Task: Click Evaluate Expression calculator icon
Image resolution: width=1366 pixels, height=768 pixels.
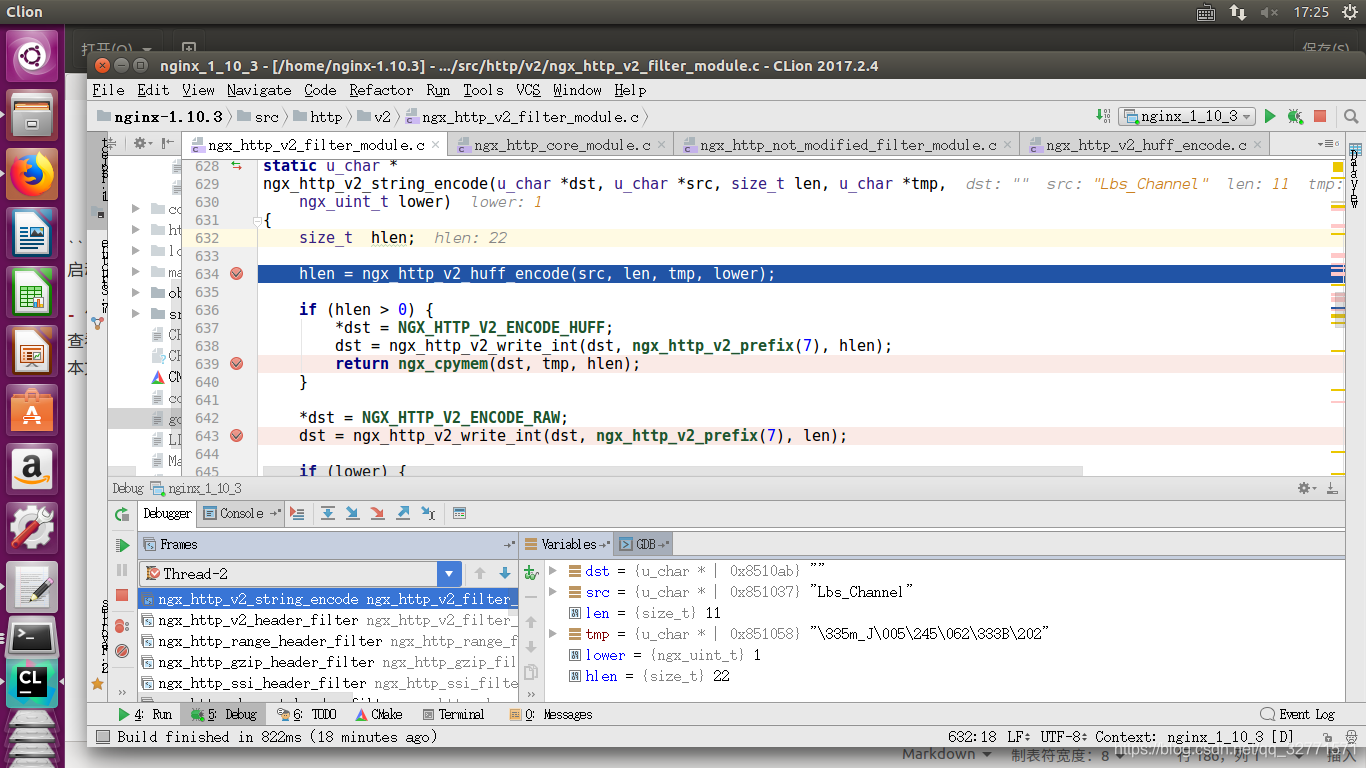Action: [x=459, y=513]
